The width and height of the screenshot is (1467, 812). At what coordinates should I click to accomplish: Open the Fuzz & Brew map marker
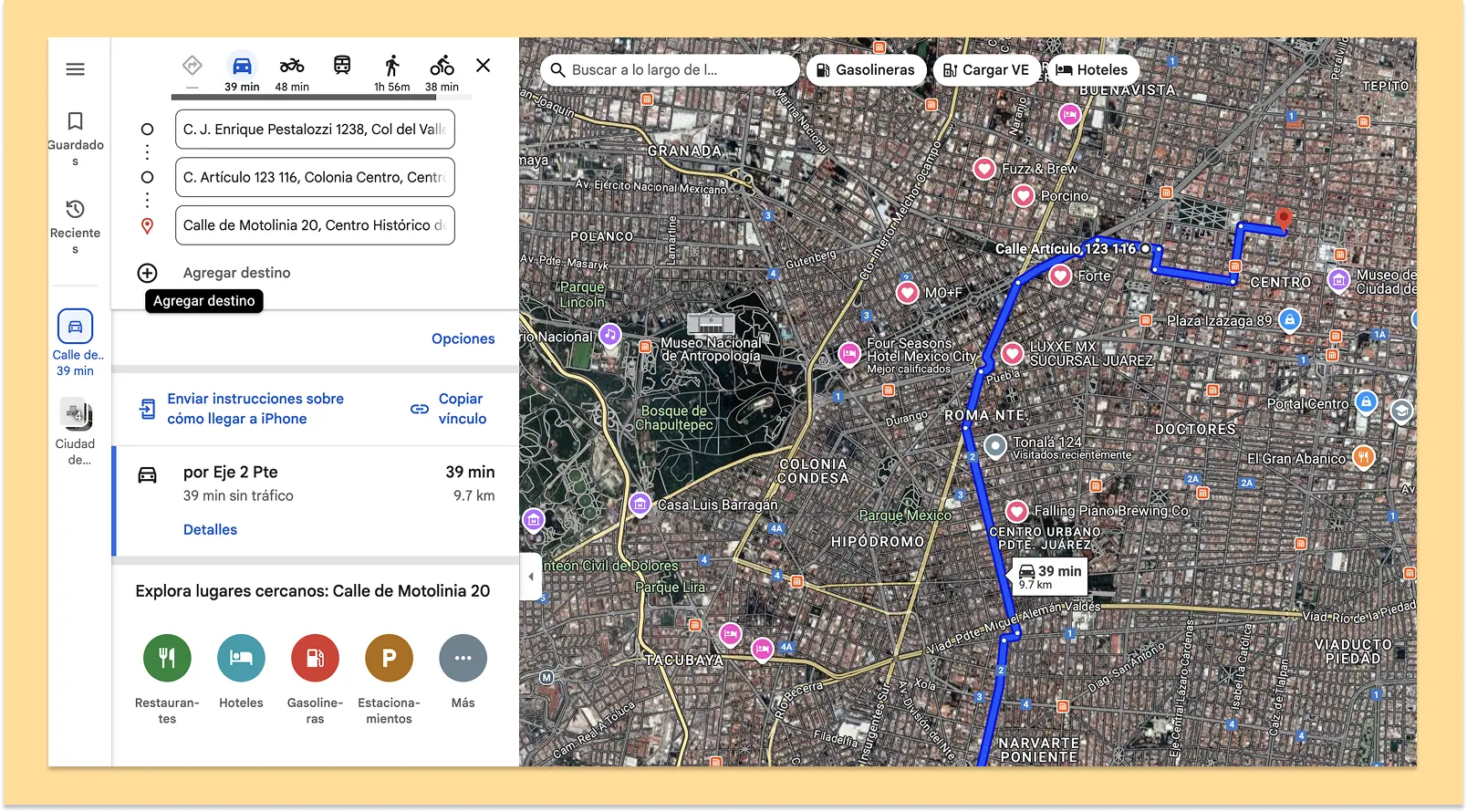(x=984, y=169)
